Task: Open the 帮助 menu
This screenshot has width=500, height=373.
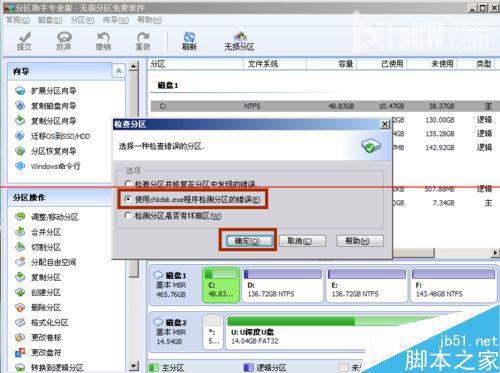Action: (x=150, y=20)
